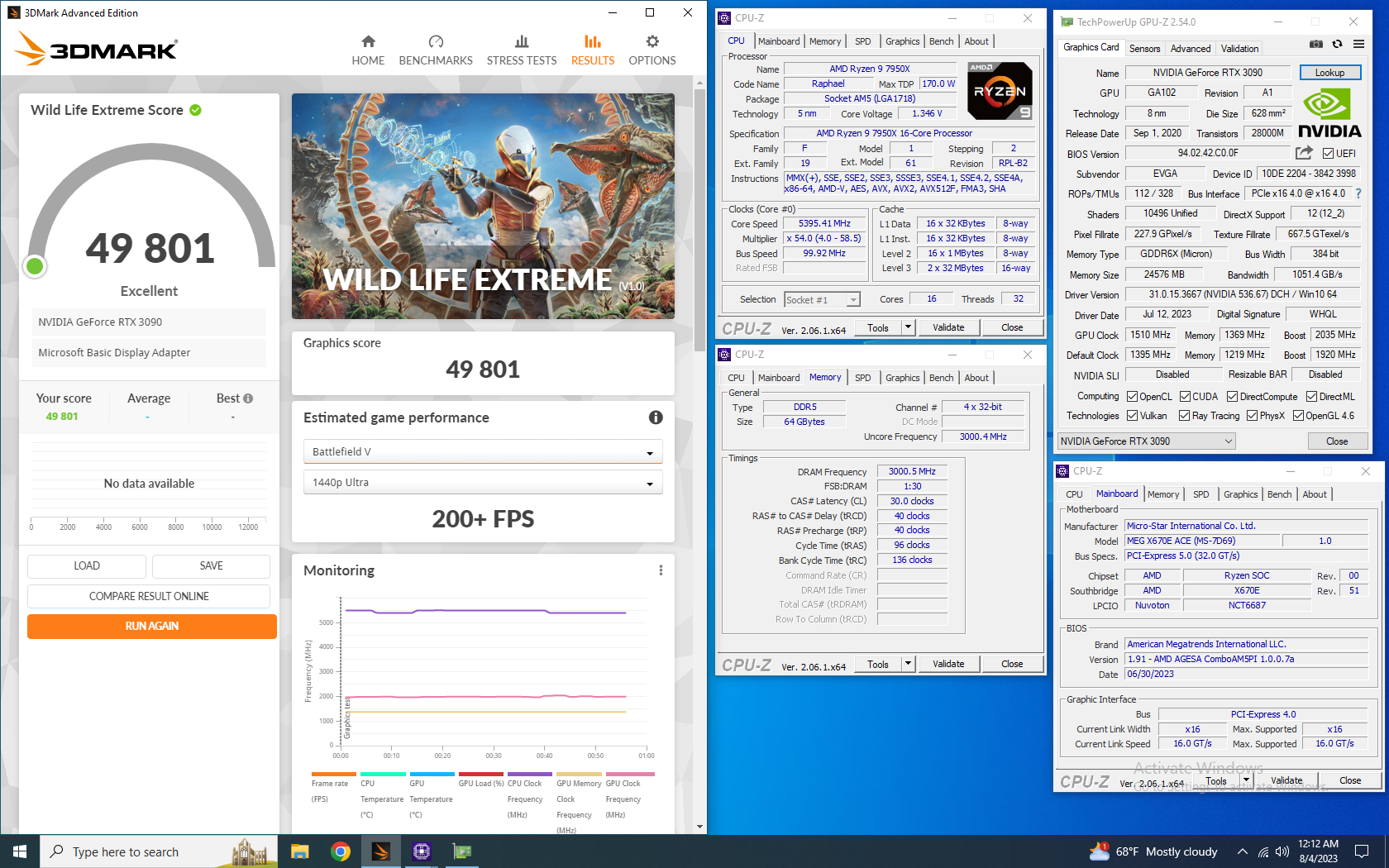The image size is (1389, 868).
Task: Toggle the CUDA checkbox in GPU-Z
Action: point(1185,397)
